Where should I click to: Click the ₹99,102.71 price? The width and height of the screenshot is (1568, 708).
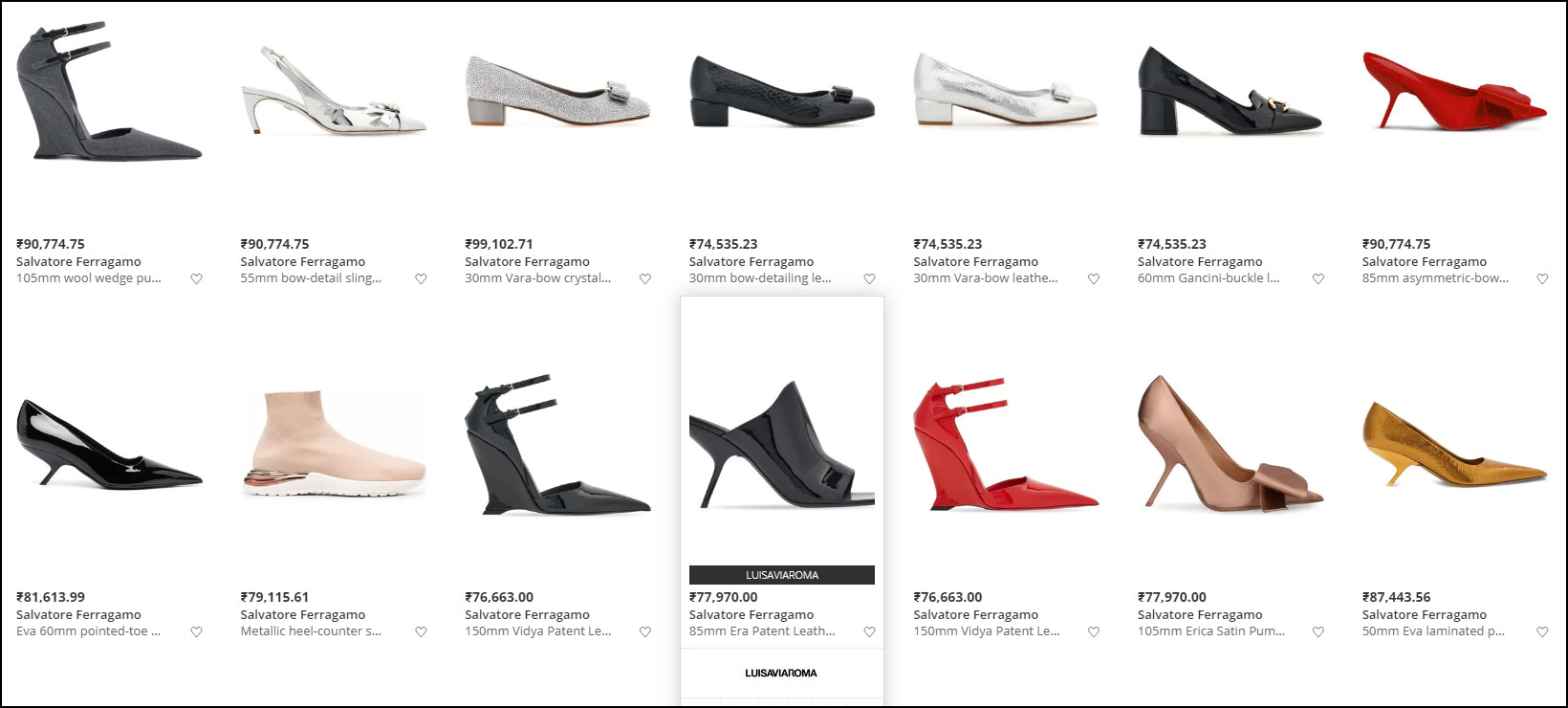tap(498, 244)
